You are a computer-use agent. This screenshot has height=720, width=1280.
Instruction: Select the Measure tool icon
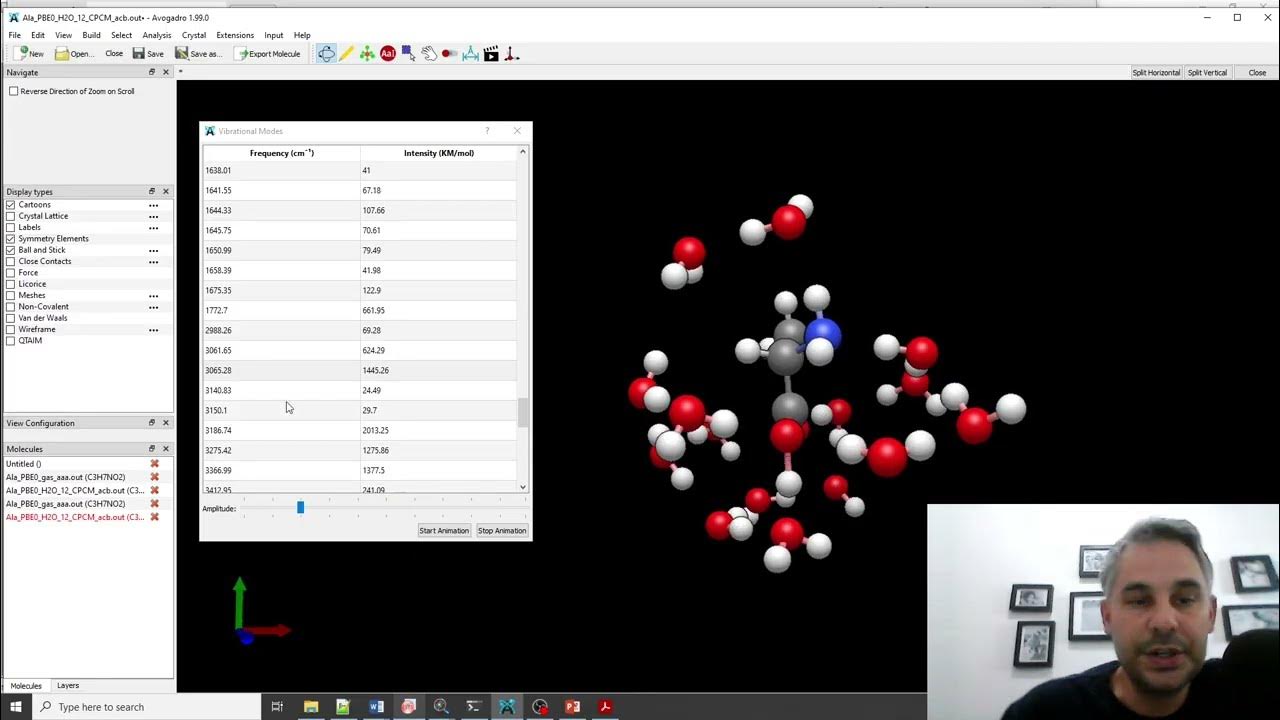[470, 53]
